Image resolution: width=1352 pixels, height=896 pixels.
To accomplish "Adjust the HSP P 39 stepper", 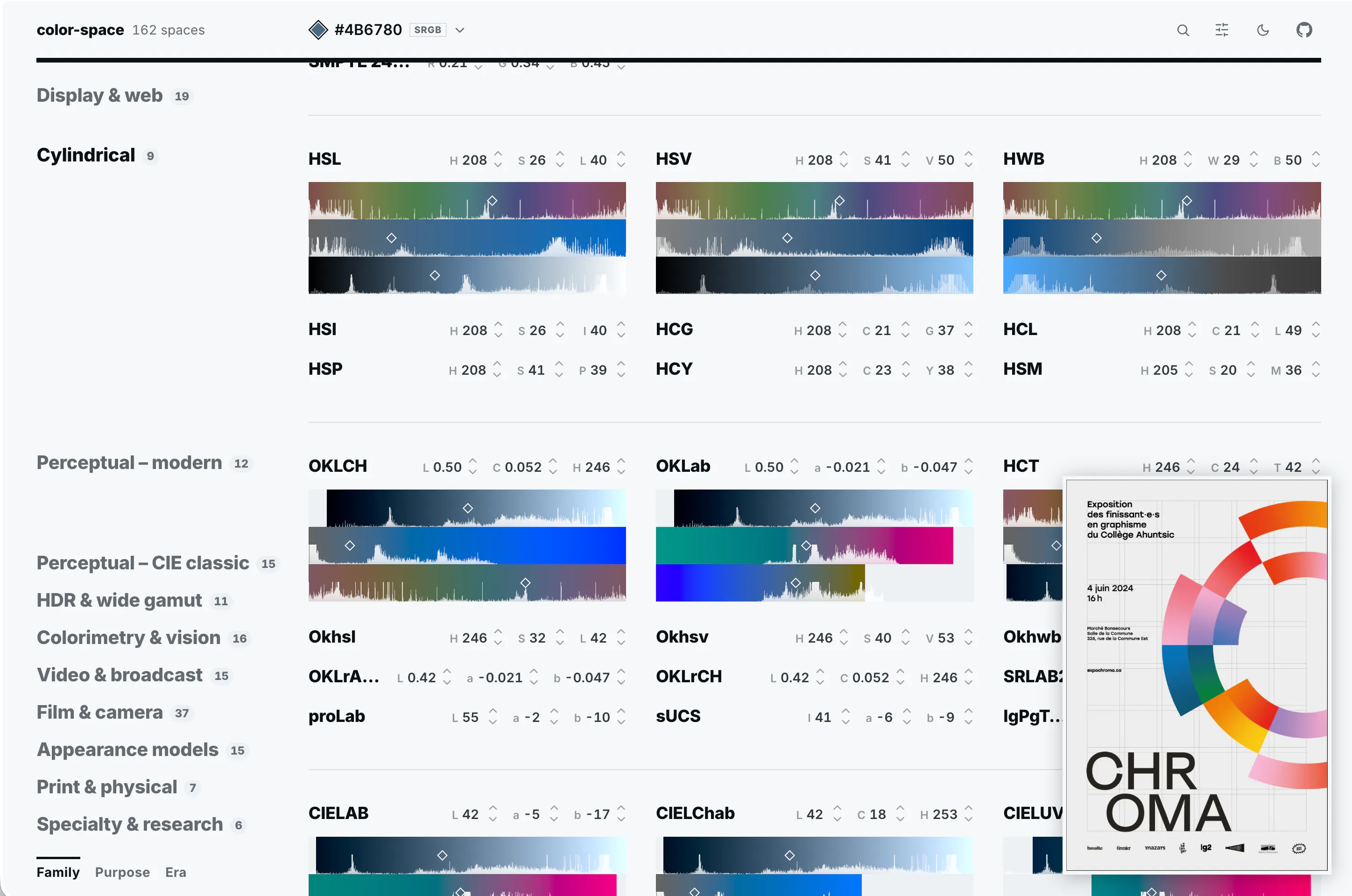I will (x=621, y=370).
